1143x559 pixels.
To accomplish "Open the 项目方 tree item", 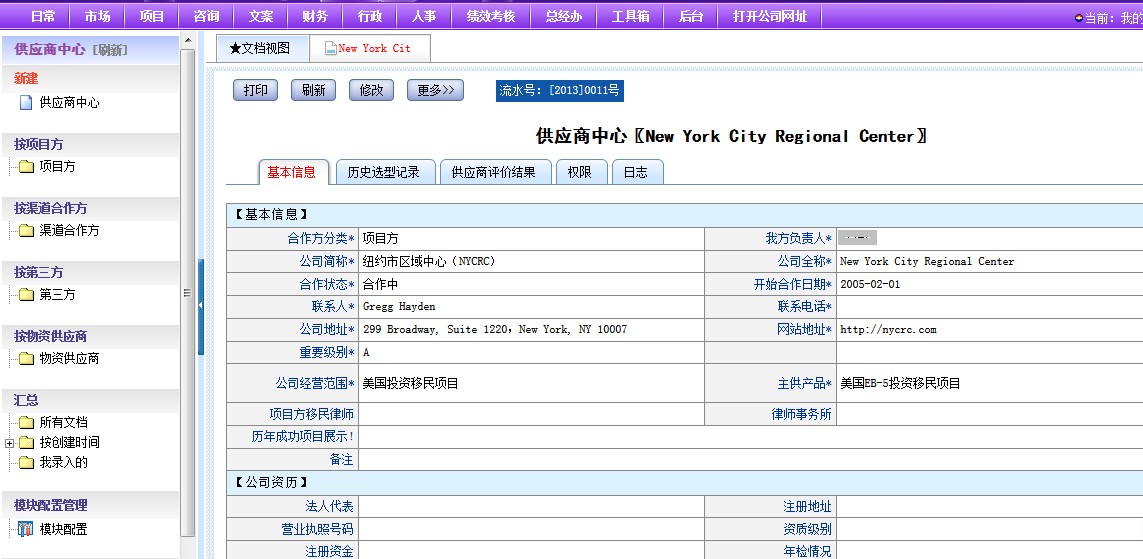I will tap(57, 167).
